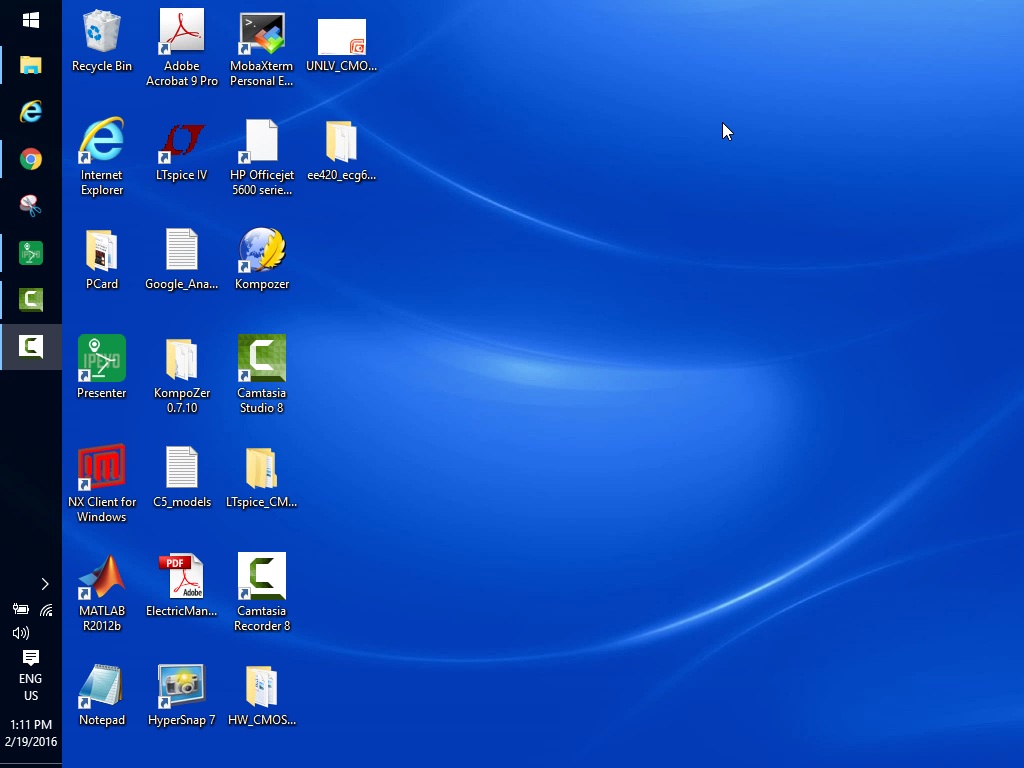The image size is (1024, 768).
Task: Select the HyperSnap 7 desktop icon
Action: coord(182,688)
